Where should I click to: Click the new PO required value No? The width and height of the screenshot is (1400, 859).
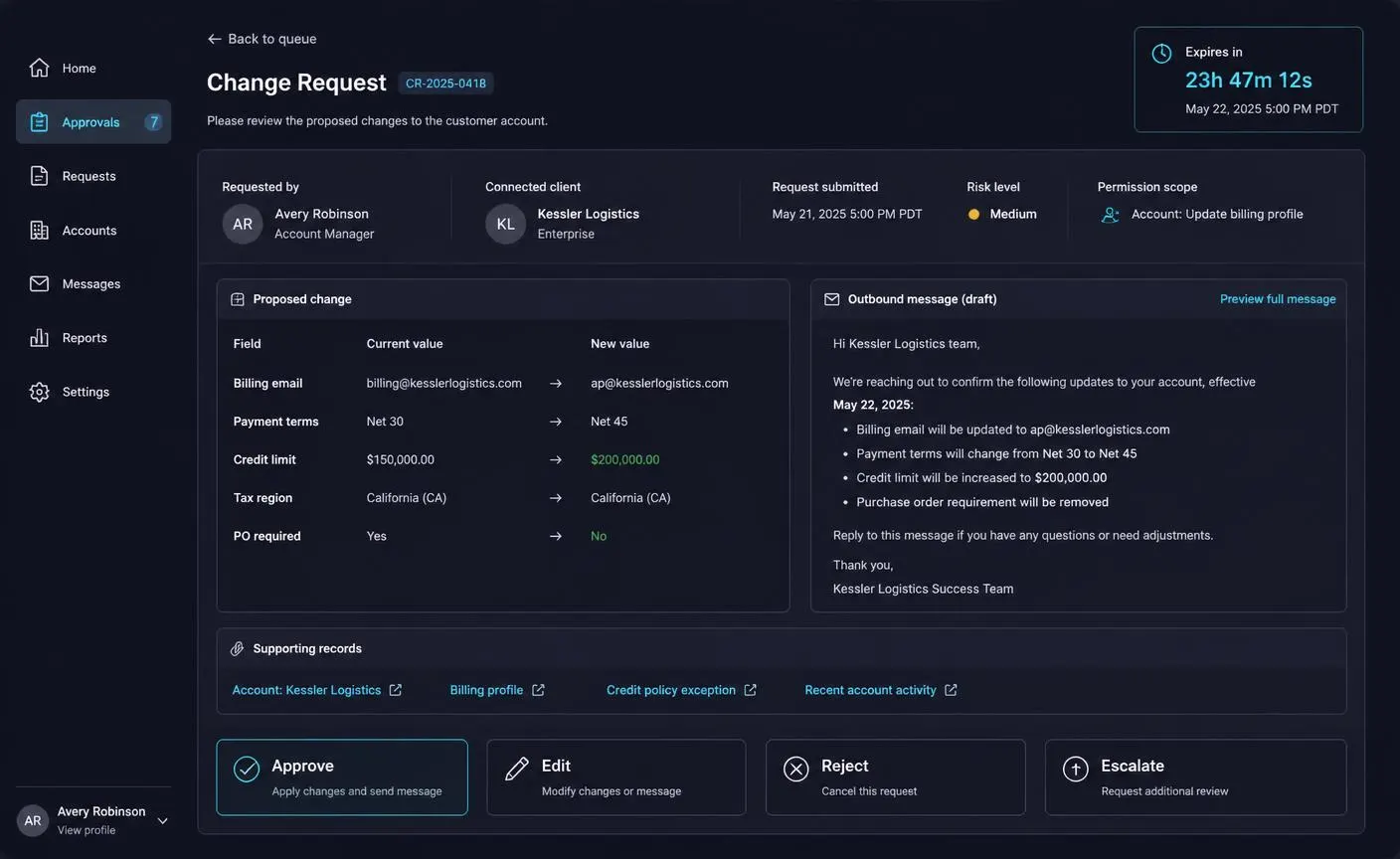(599, 536)
